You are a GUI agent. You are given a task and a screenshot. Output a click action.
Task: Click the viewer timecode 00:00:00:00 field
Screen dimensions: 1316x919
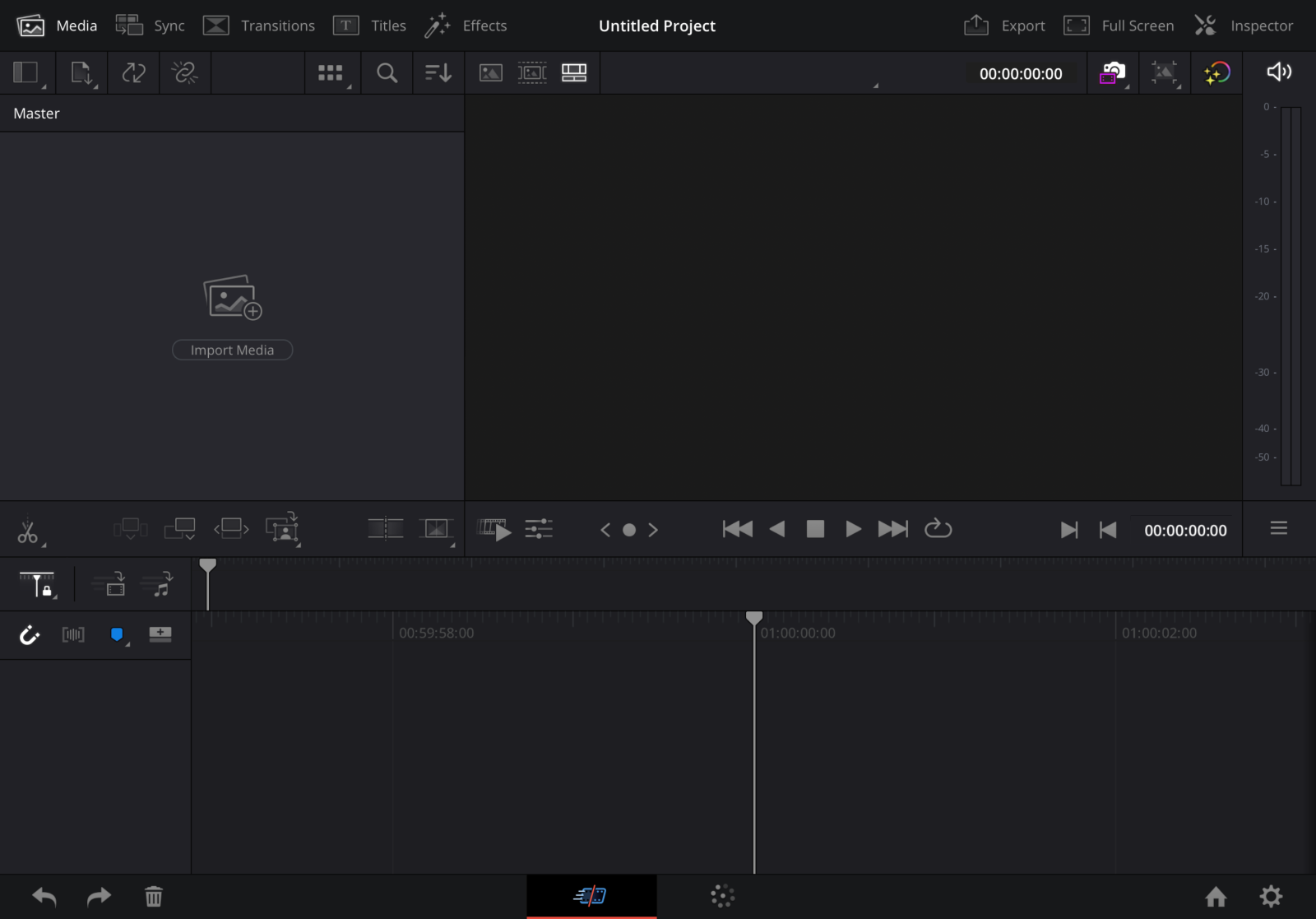1021,74
